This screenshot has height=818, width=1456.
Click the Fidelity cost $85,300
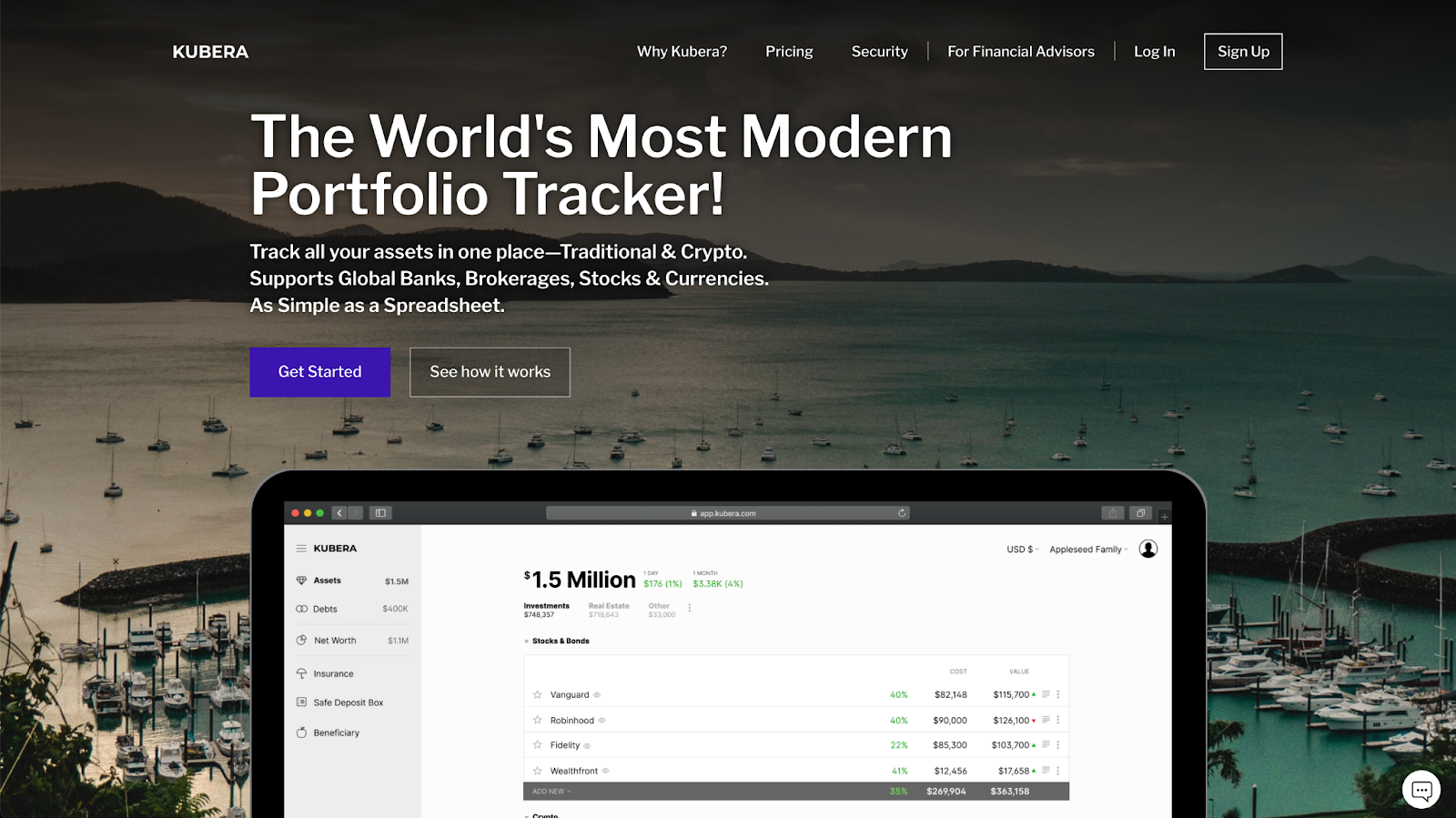point(950,744)
